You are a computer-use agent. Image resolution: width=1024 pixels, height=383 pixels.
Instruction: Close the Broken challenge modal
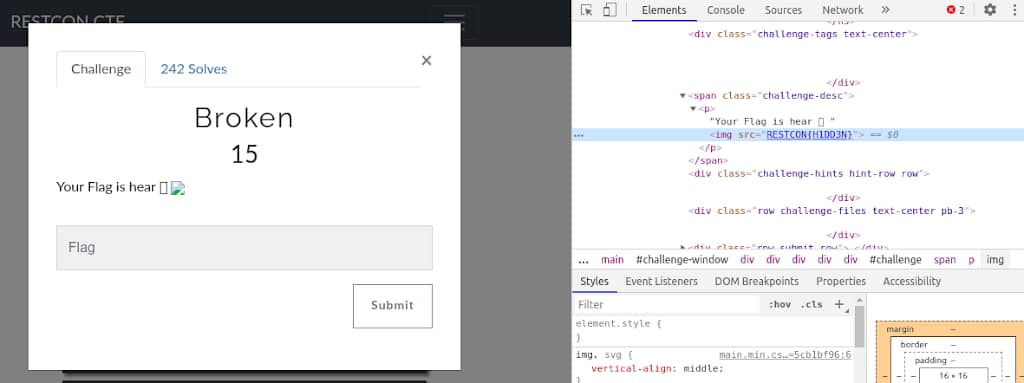tap(426, 61)
